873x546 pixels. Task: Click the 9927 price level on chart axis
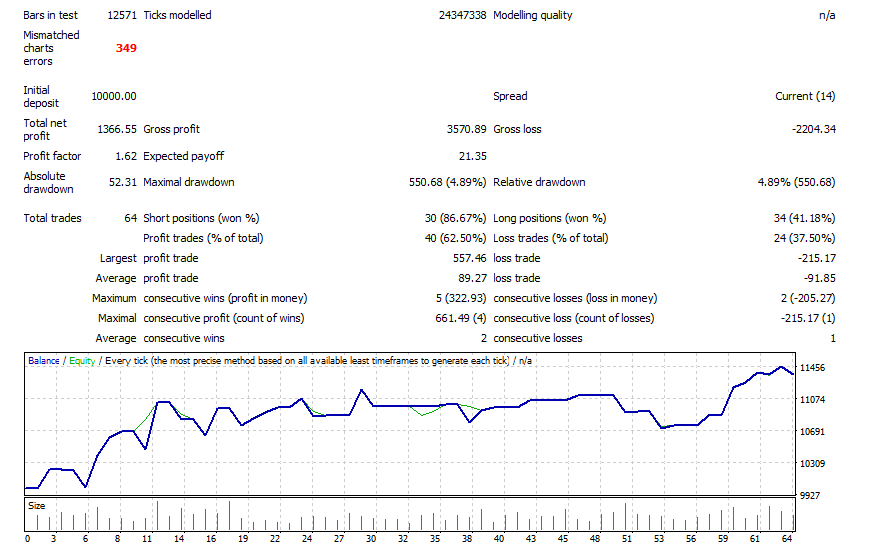pyautogui.click(x=811, y=496)
